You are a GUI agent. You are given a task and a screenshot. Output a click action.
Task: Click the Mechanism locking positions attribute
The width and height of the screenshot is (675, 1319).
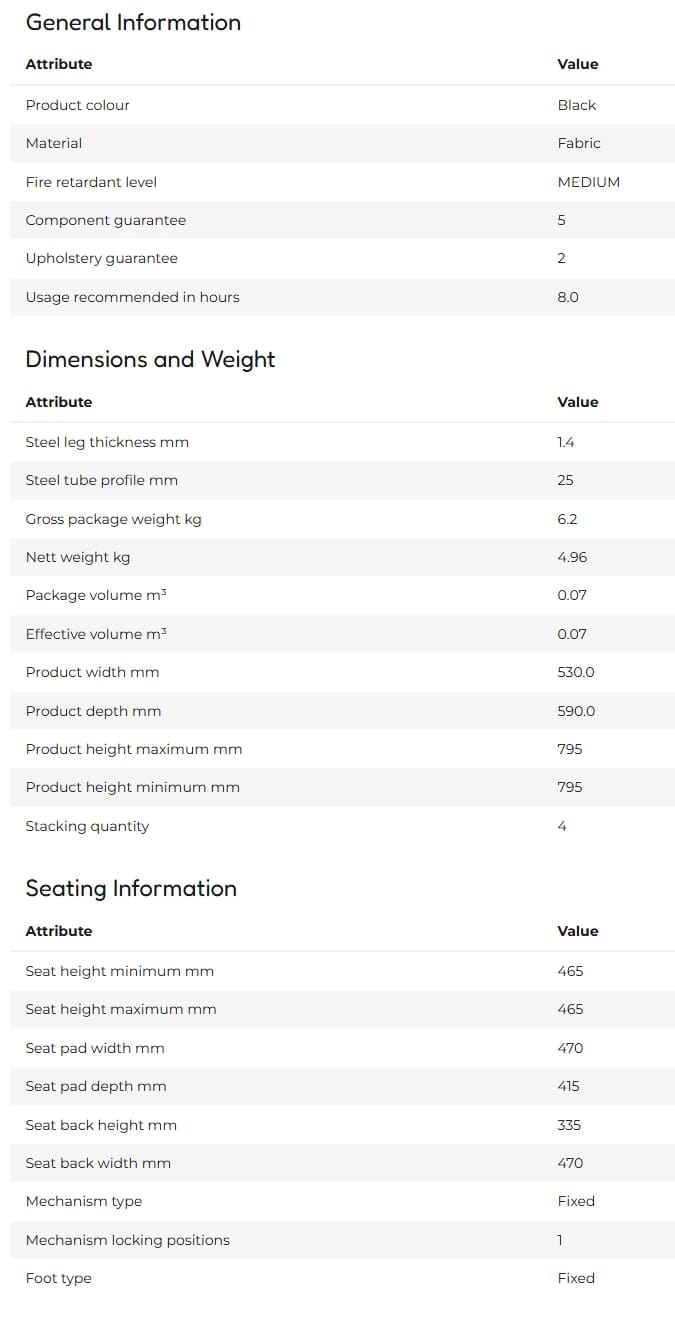point(127,1240)
